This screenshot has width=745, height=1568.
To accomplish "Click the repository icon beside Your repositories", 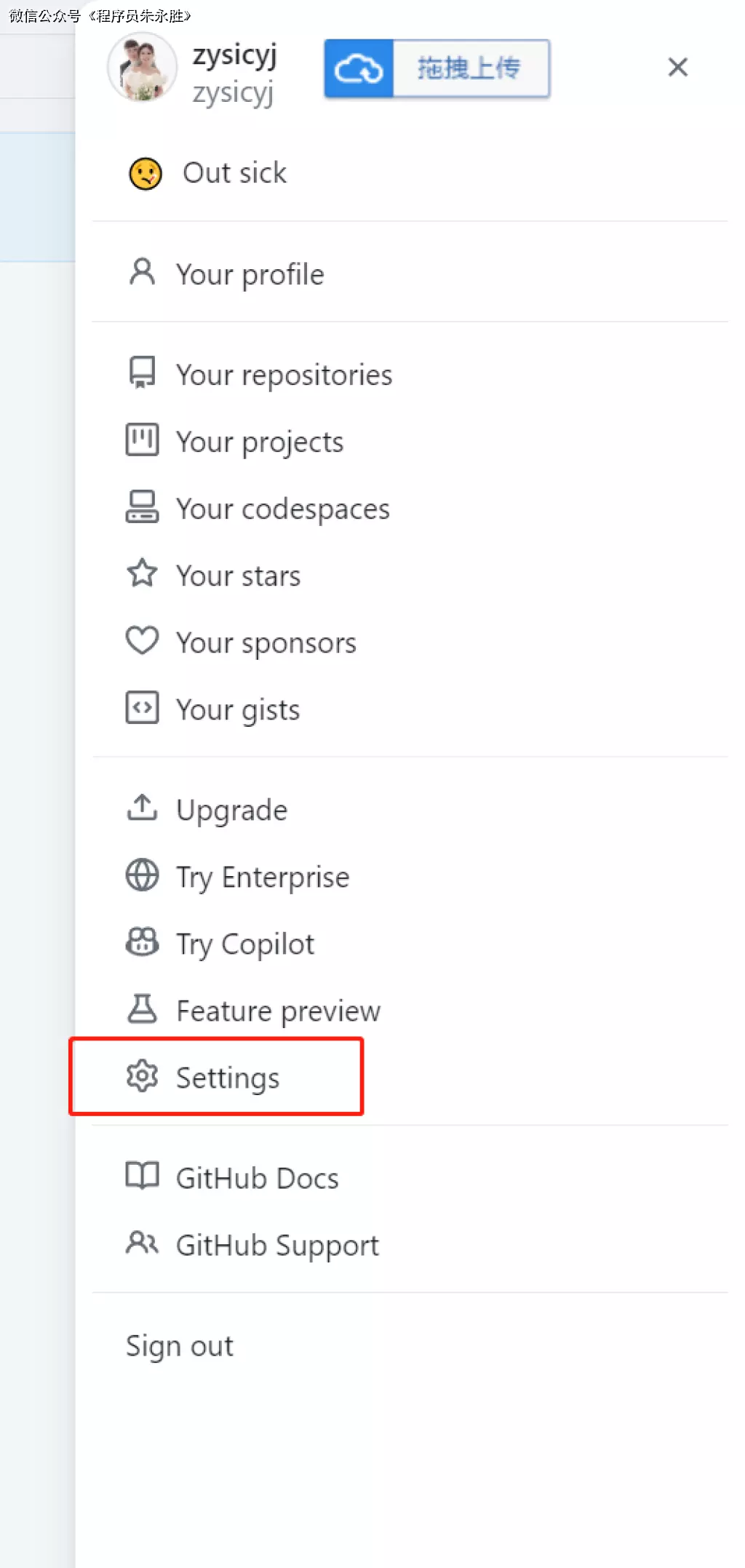I will click(142, 373).
